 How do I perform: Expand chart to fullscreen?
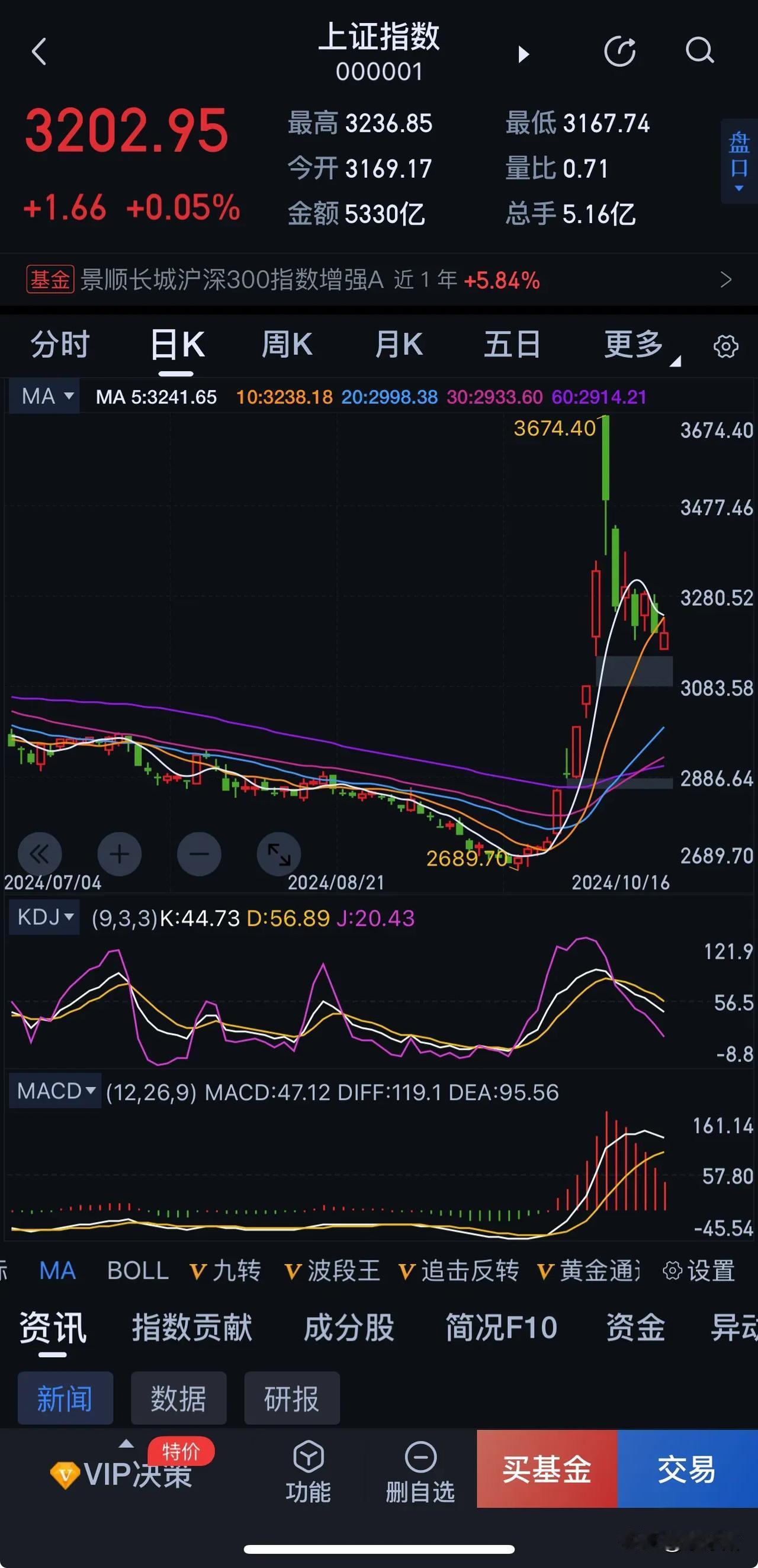[279, 854]
